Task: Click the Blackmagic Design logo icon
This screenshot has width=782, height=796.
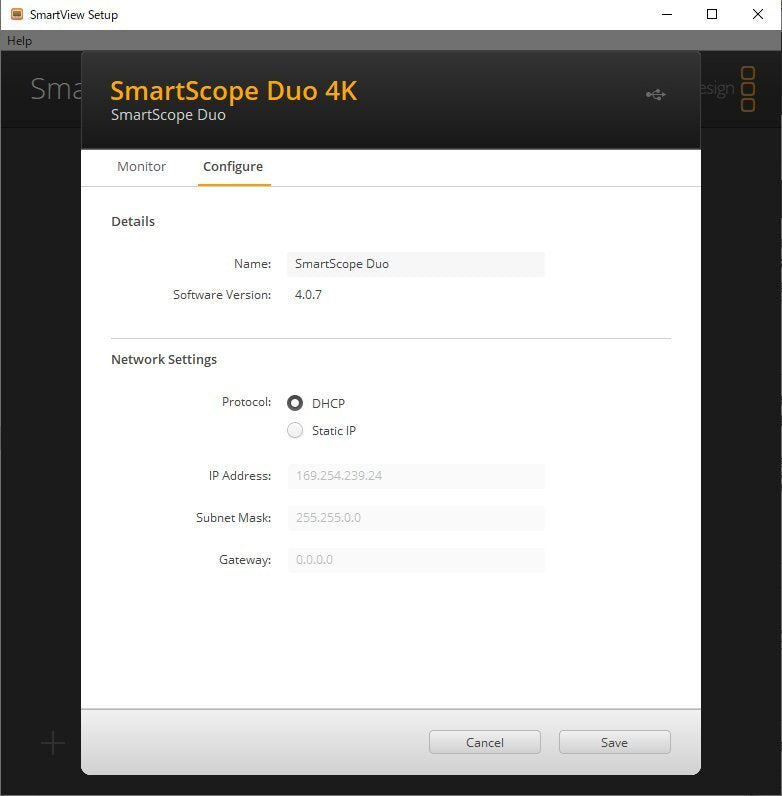Action: point(747,89)
